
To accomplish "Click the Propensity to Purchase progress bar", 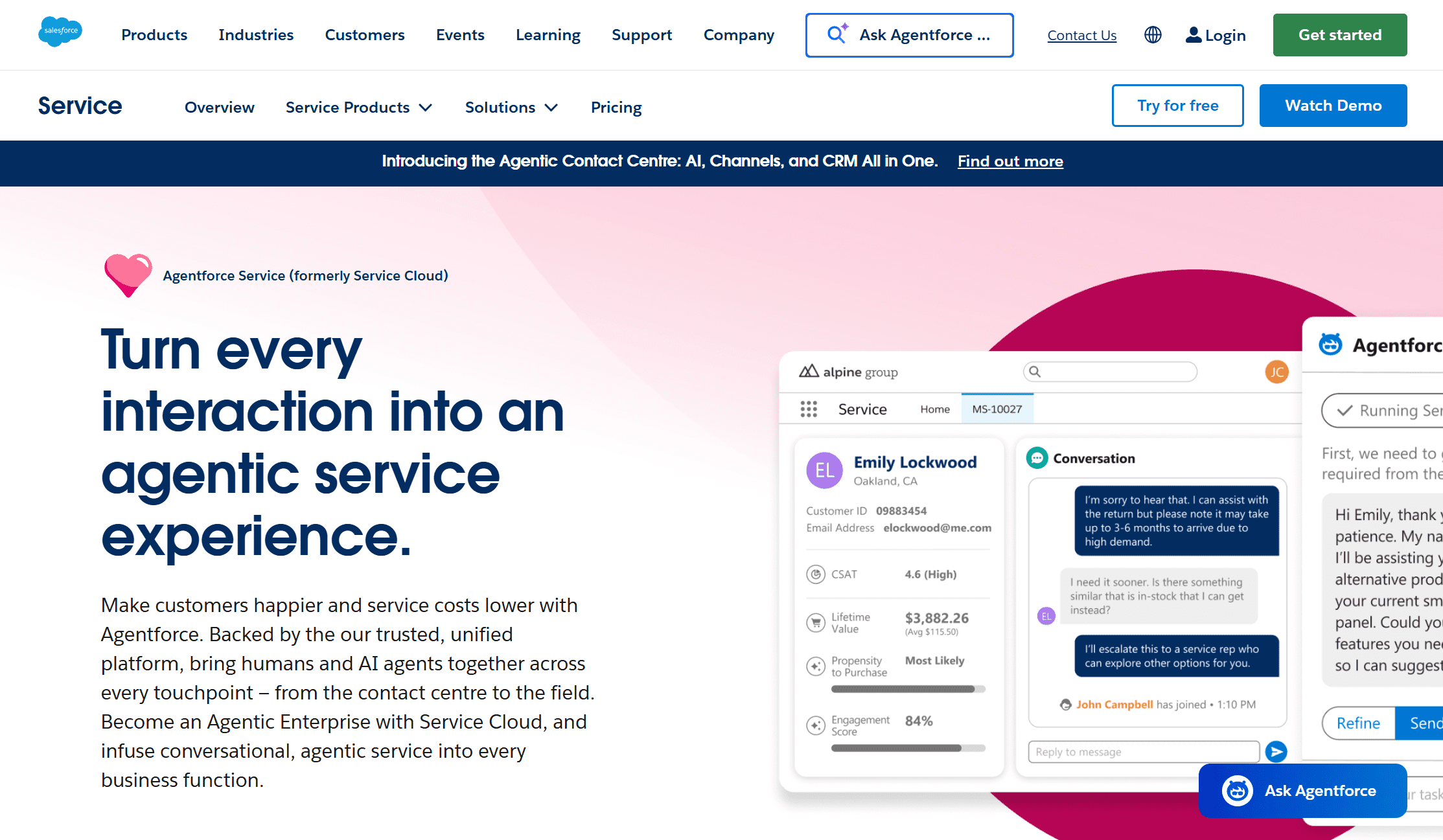I will (x=908, y=690).
